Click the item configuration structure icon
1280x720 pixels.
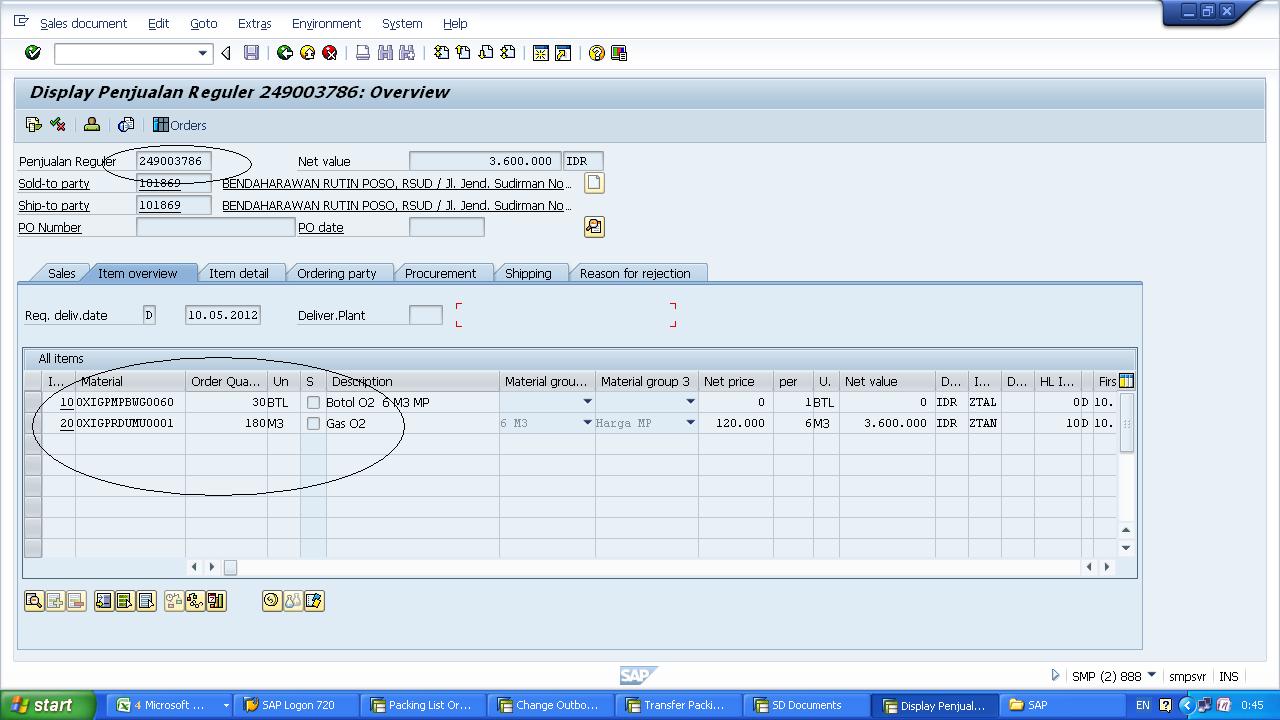[x=195, y=601]
